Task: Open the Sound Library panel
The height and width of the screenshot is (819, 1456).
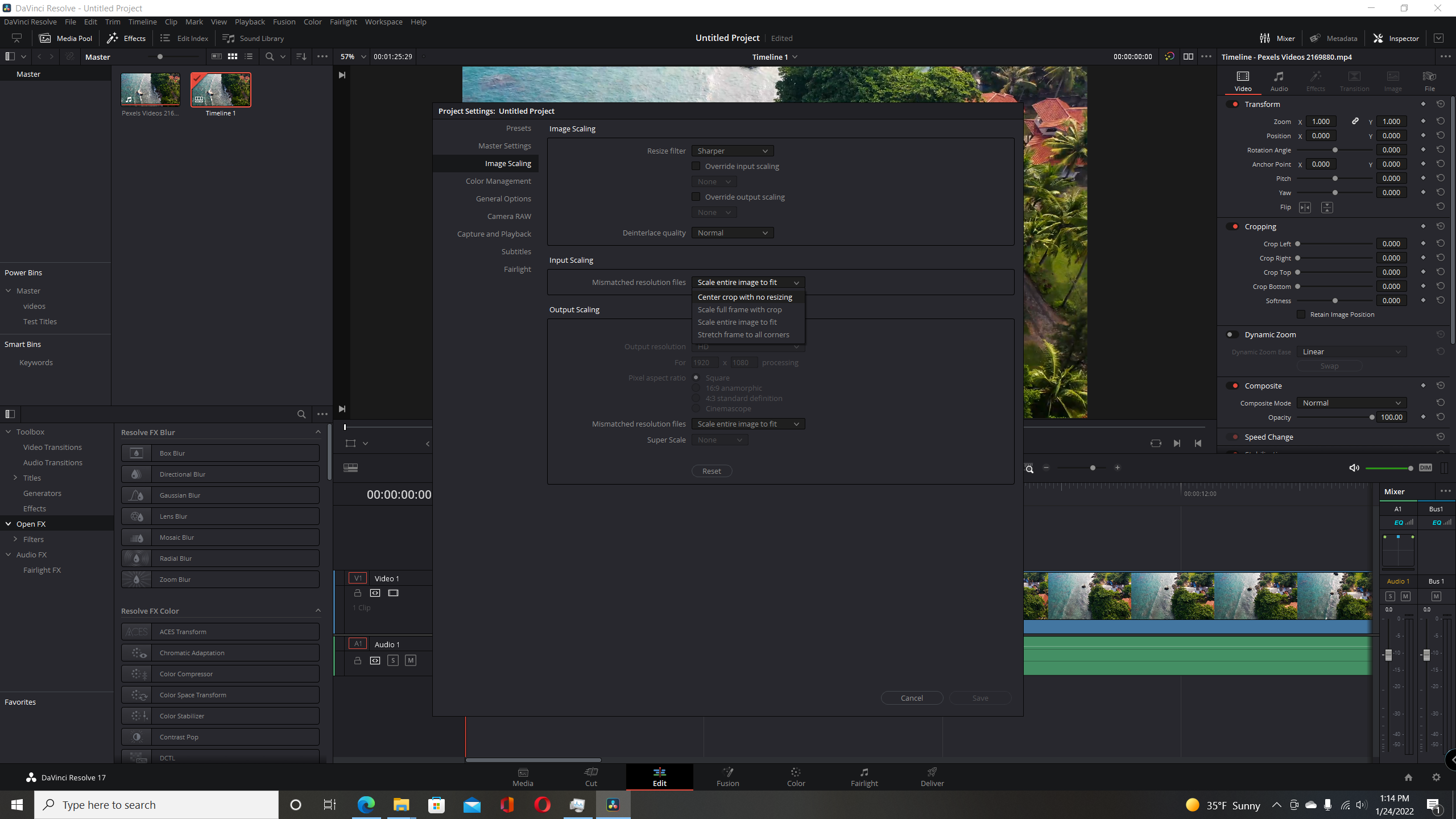Action: click(253, 38)
